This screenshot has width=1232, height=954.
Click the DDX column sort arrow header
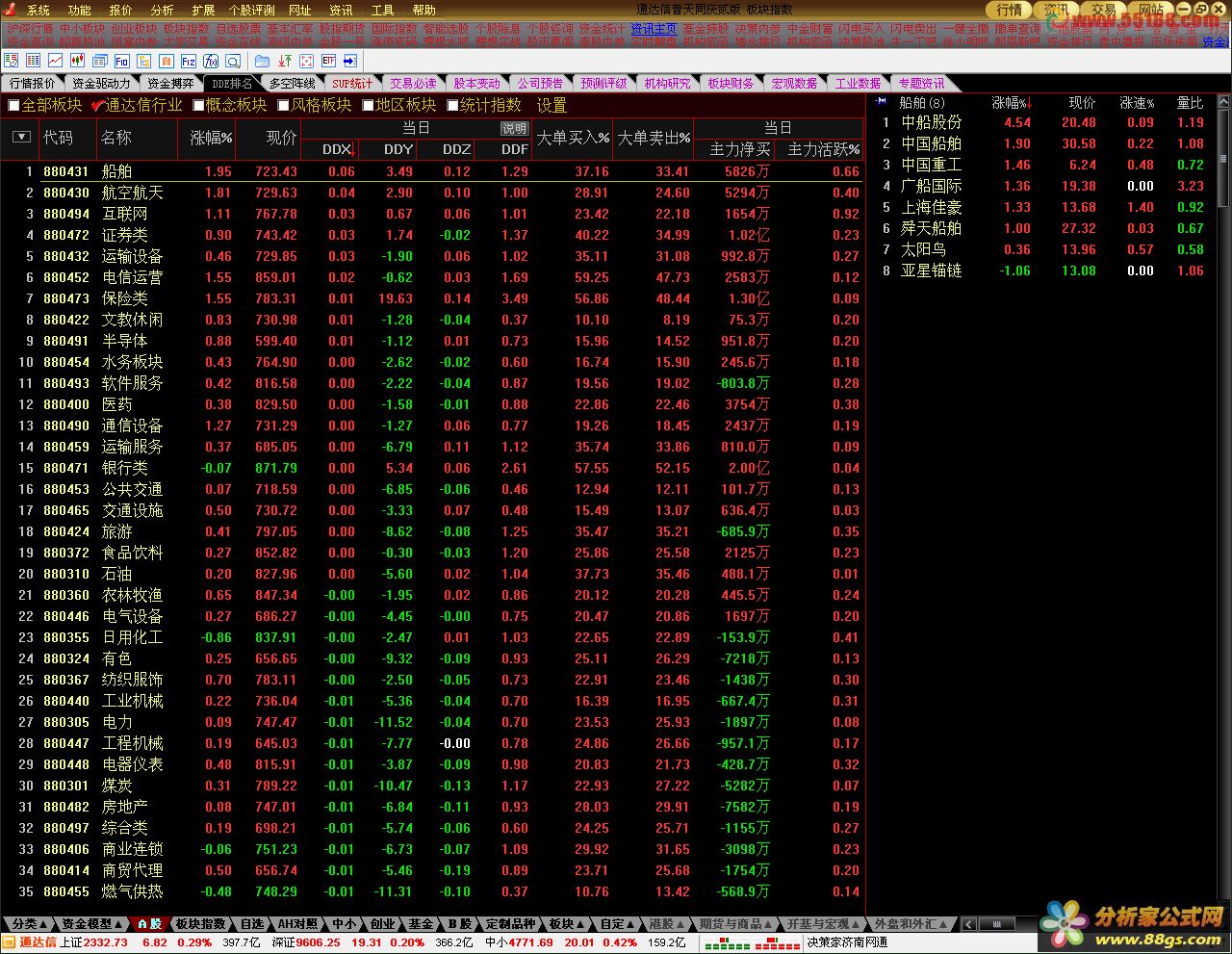pyautogui.click(x=340, y=149)
